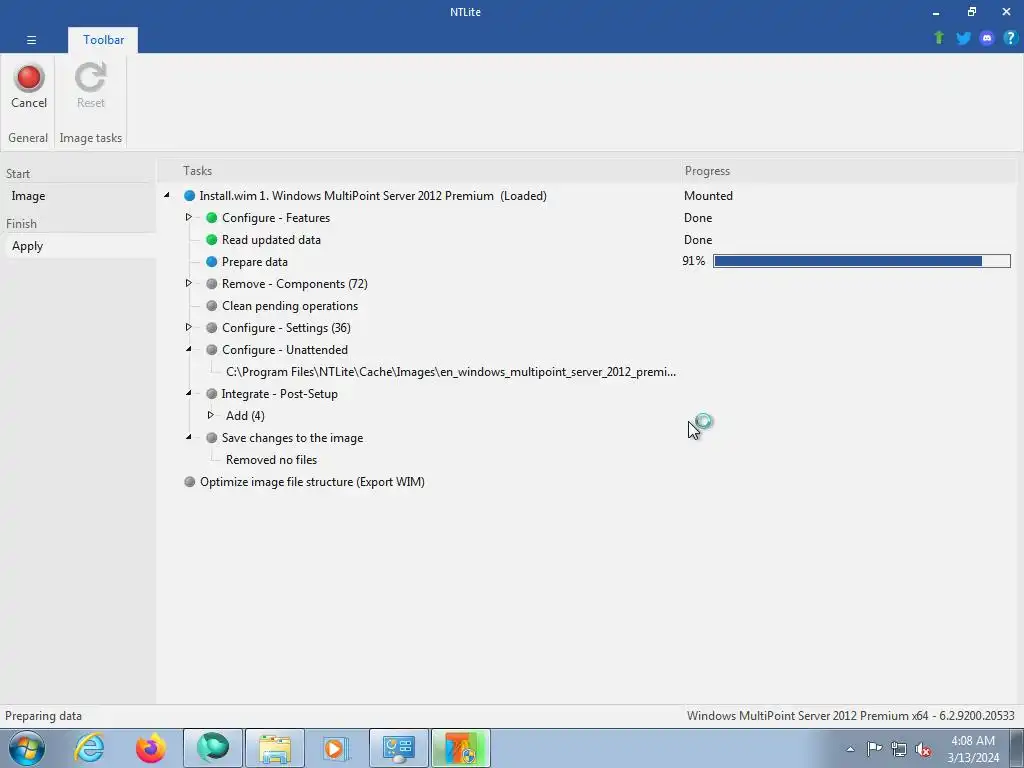Click gray dot of Configure - Settings
1024x768 pixels.
[x=212, y=328]
